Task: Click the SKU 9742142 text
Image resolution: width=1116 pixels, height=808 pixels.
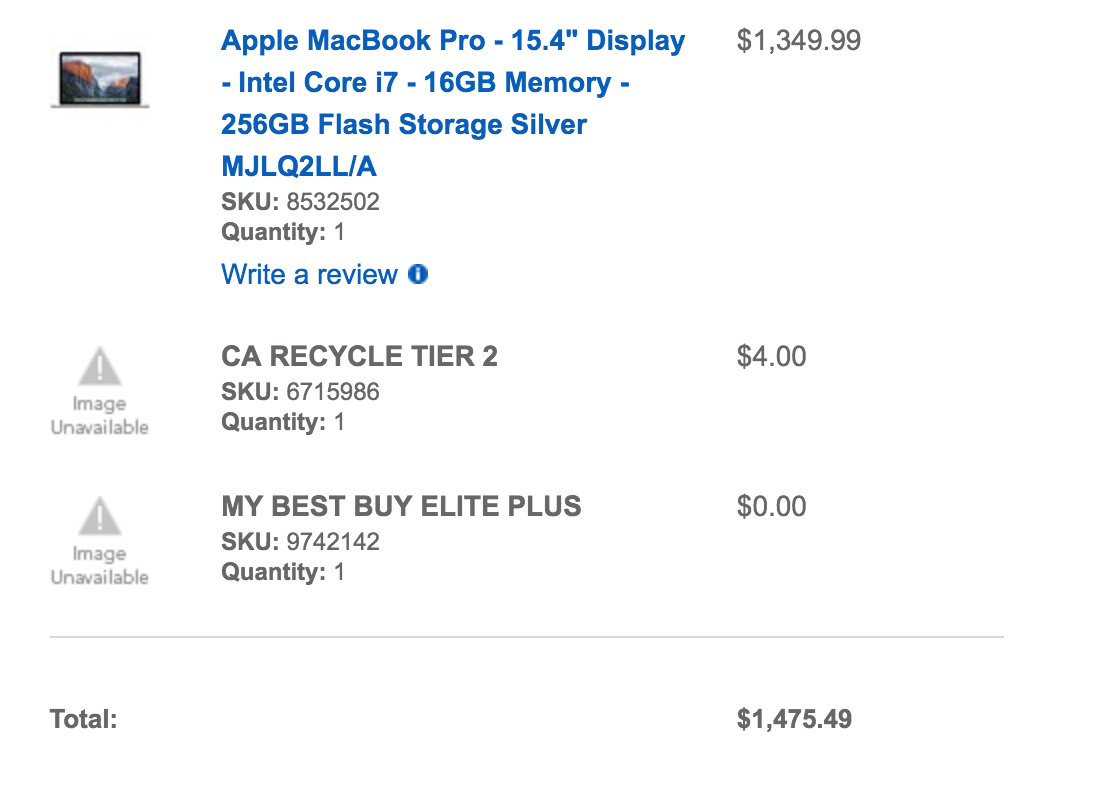Action: coord(300,542)
